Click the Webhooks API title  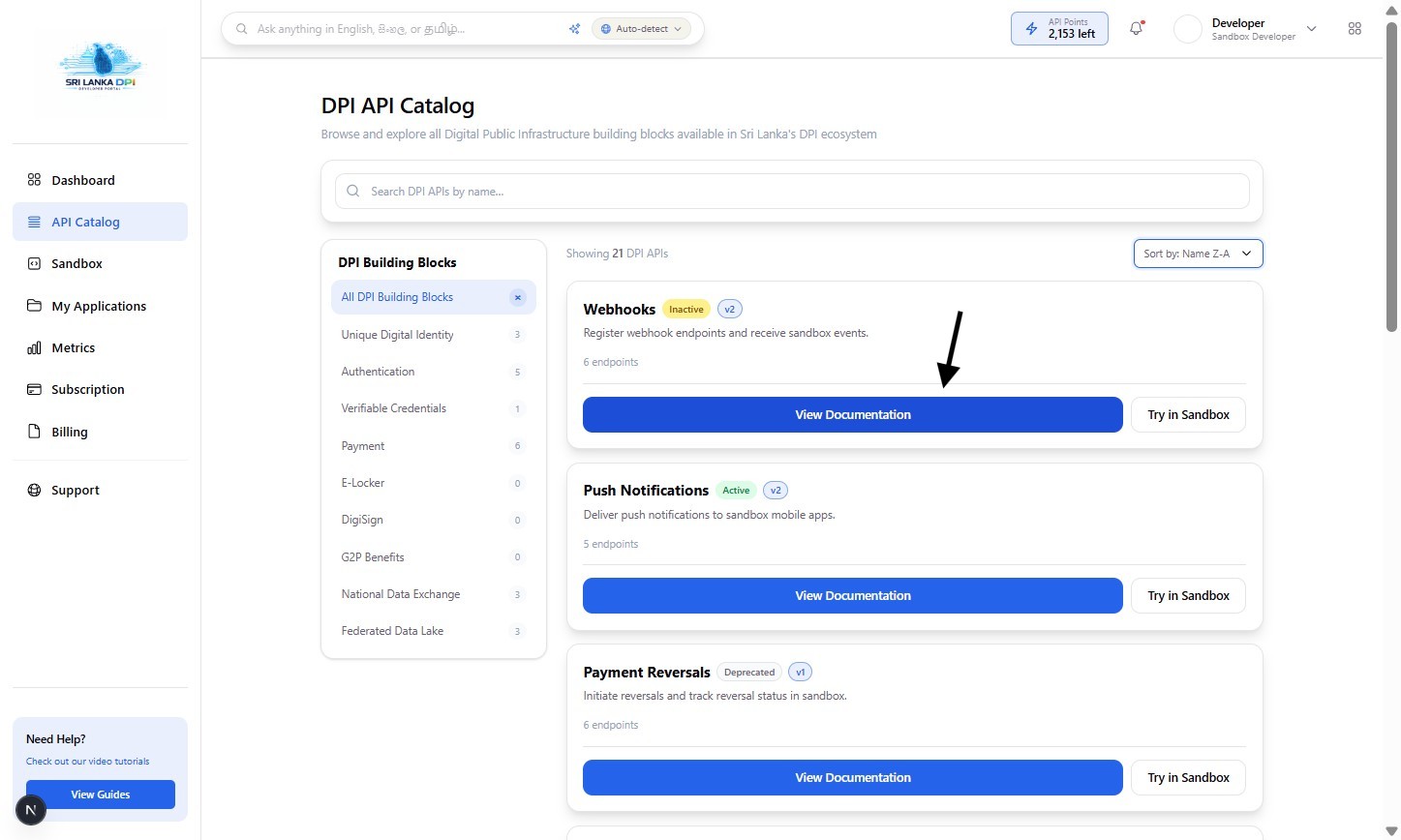[620, 310]
